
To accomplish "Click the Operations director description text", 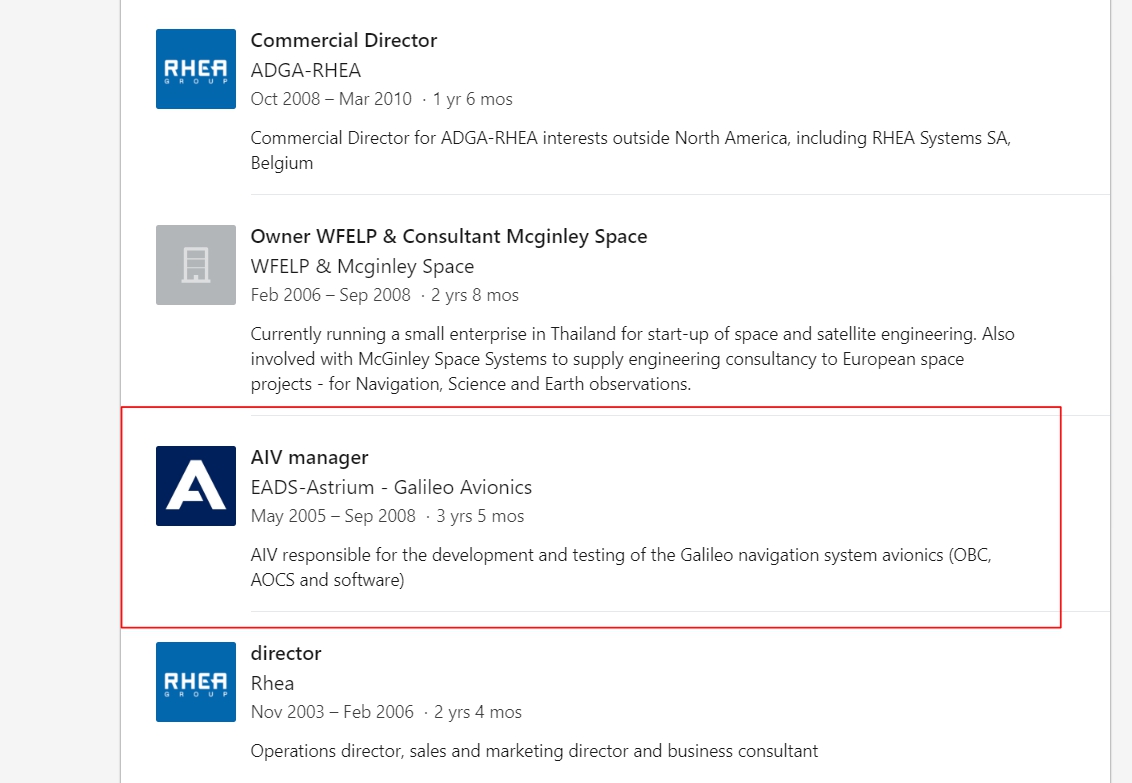I will (x=534, y=750).
